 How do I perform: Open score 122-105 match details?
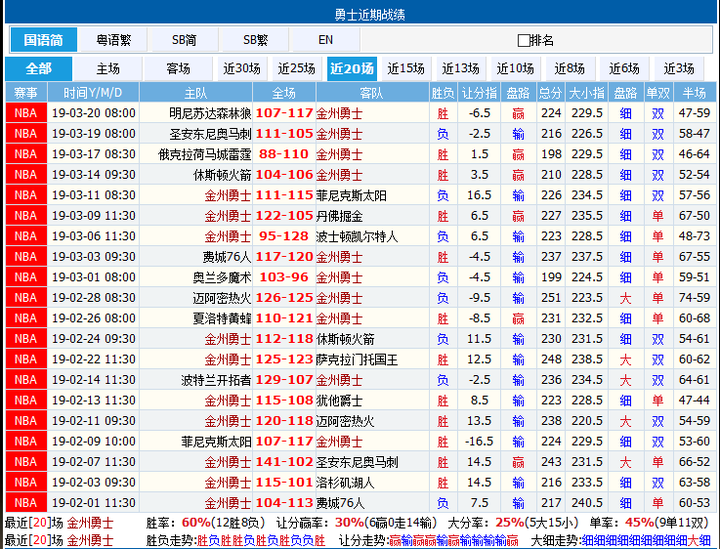tap(284, 216)
